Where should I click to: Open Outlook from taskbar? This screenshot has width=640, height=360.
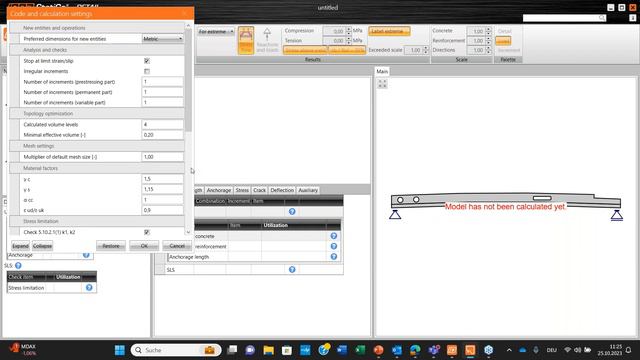coord(396,350)
